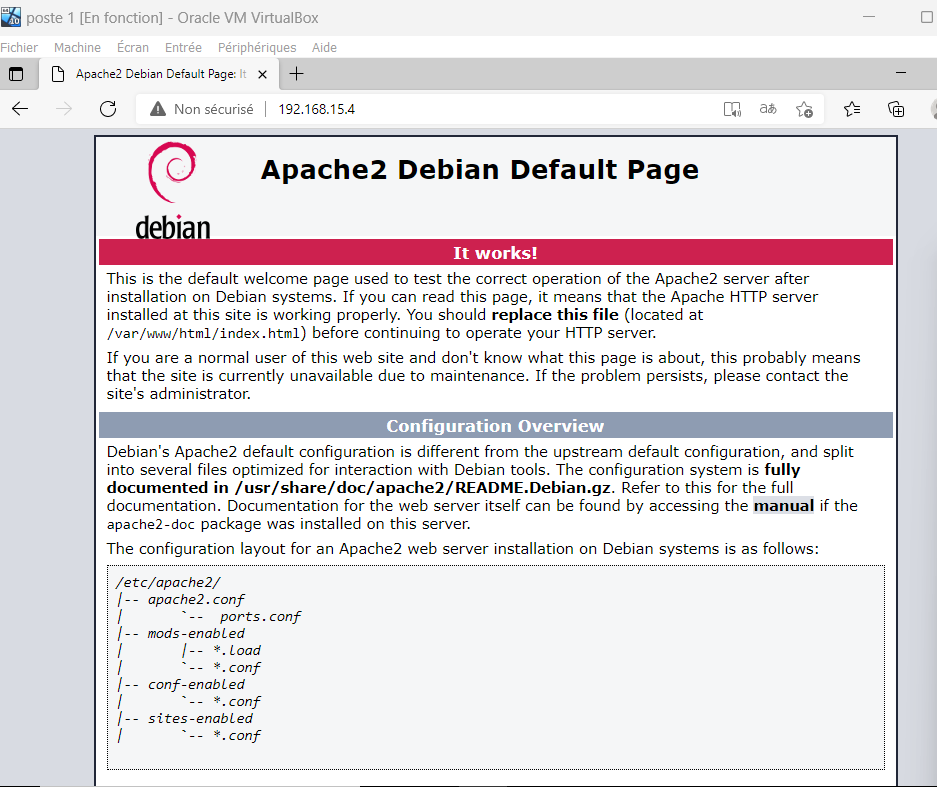Click the Non sécurisé security warning
This screenshot has height=787, width=937.
click(200, 109)
